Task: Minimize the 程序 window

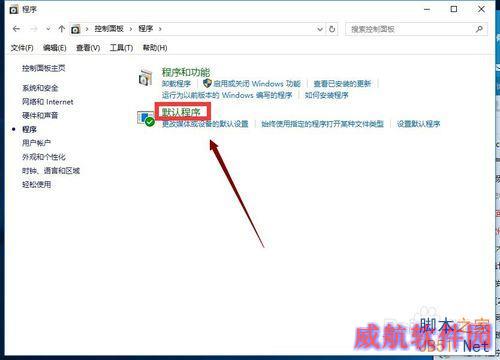Action: coord(427,10)
